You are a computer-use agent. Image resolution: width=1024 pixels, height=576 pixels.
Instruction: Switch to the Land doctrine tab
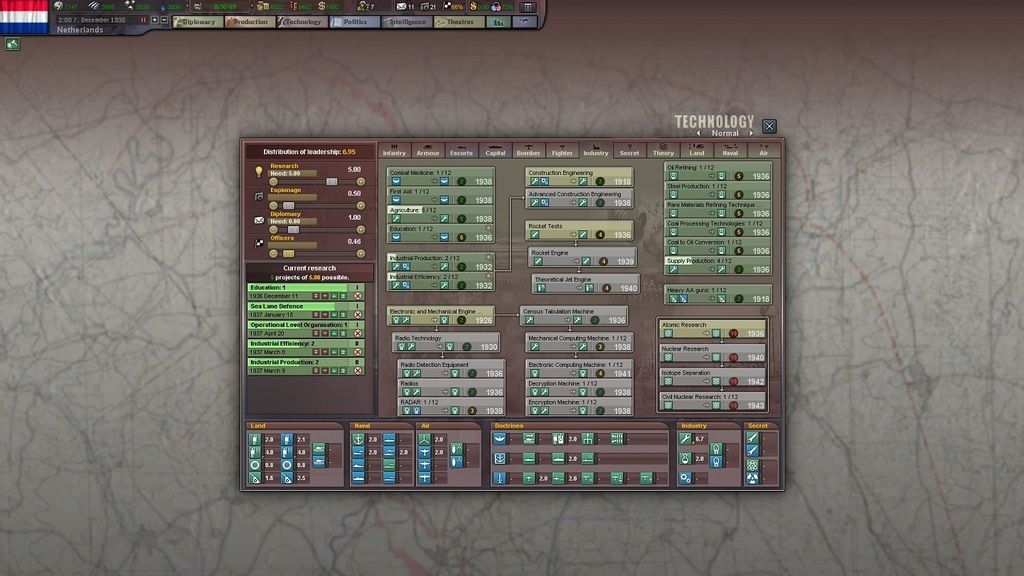(697, 151)
